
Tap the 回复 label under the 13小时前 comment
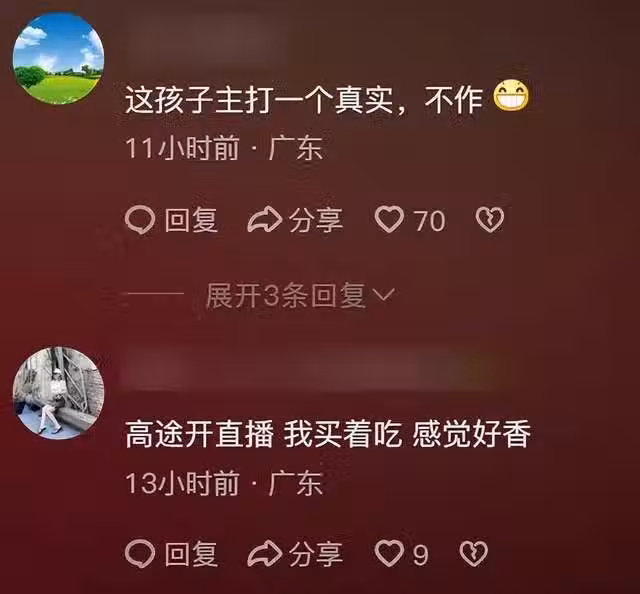pos(191,554)
